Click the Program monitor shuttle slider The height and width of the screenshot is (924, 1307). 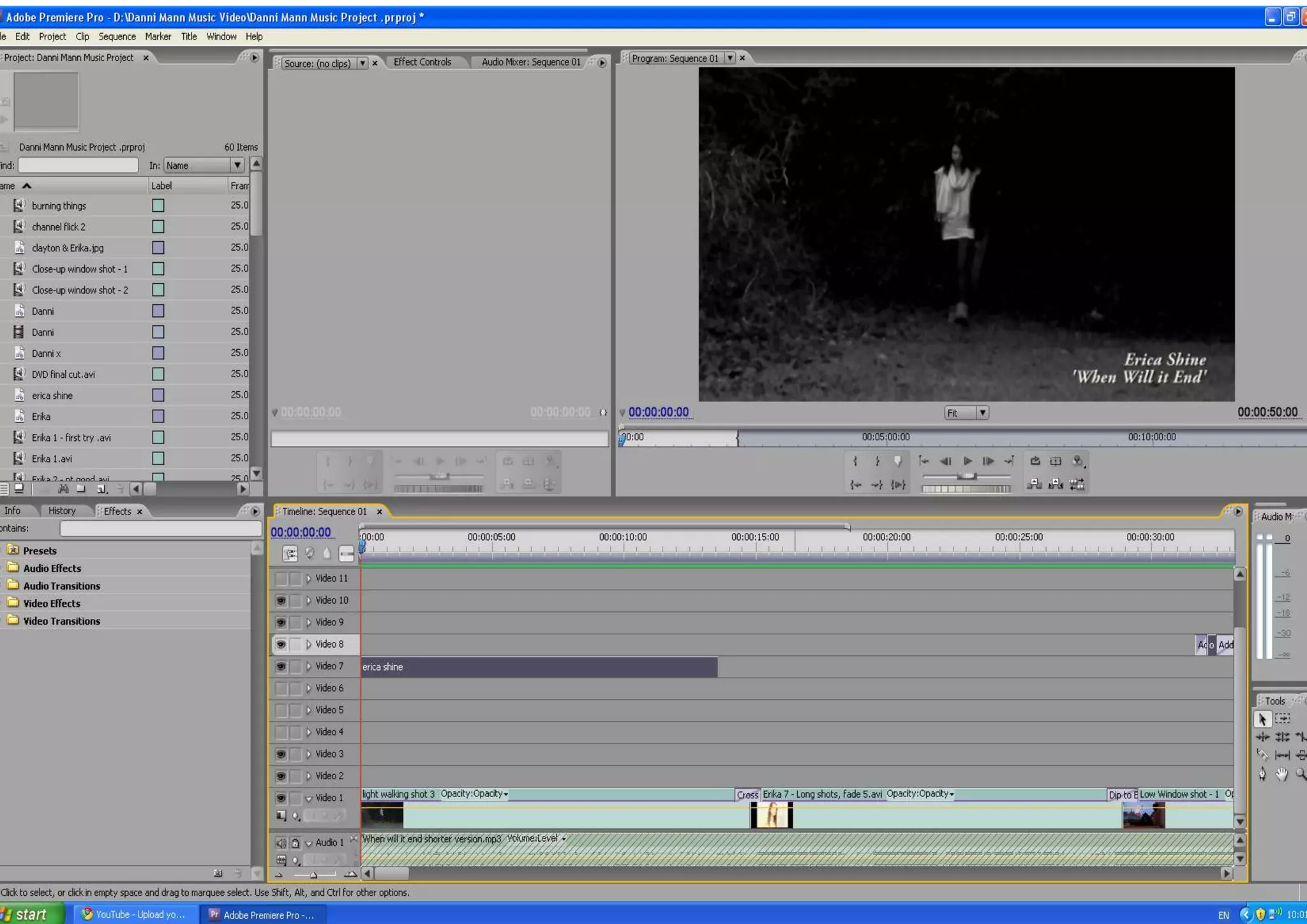tap(966, 476)
